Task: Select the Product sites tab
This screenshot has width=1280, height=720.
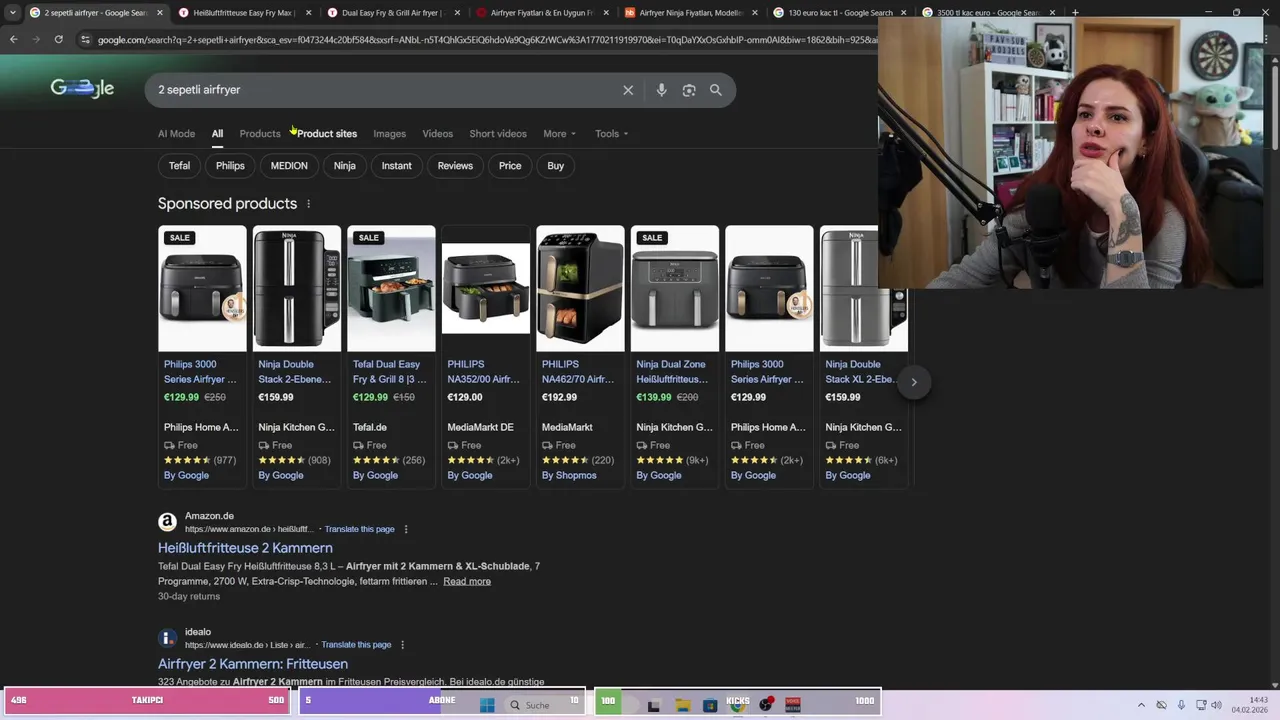Action: 327,134
